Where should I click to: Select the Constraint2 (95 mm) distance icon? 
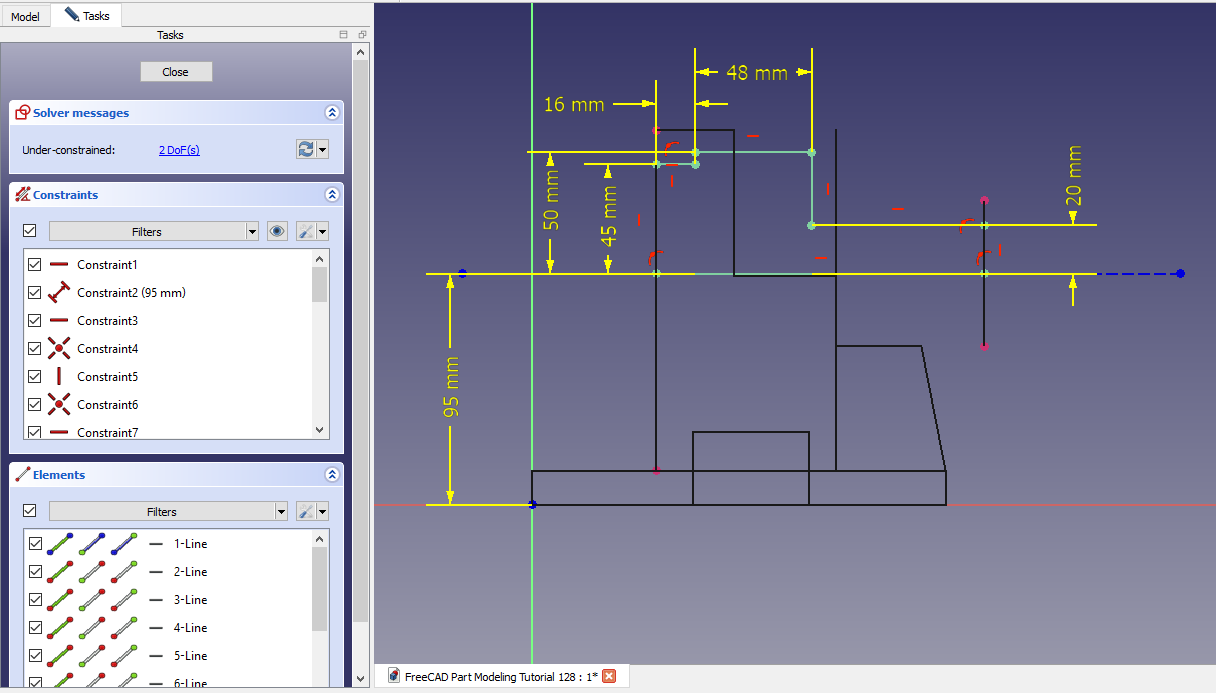[x=59, y=293]
